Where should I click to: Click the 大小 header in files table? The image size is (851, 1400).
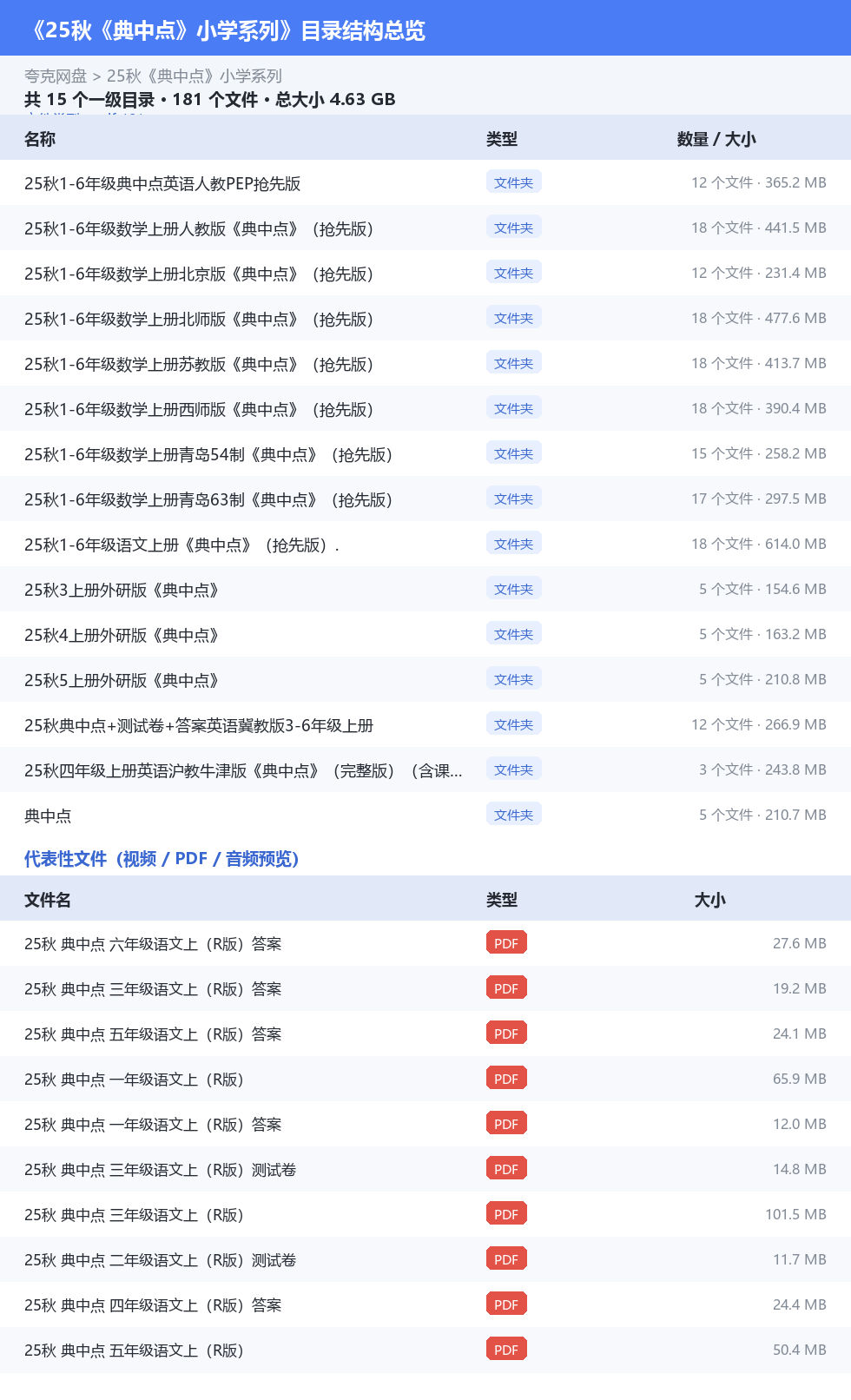pos(710,900)
